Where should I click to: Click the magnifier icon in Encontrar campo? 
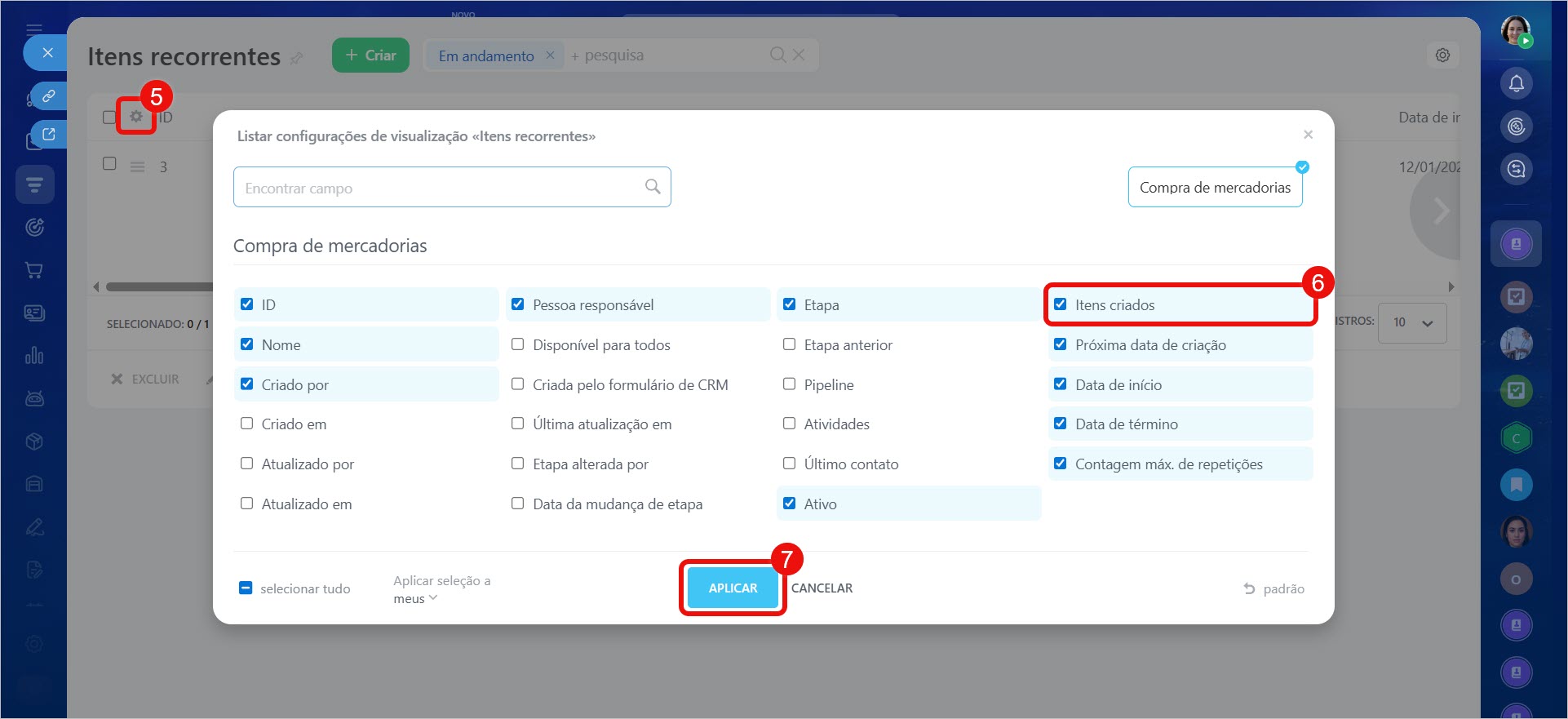click(653, 187)
